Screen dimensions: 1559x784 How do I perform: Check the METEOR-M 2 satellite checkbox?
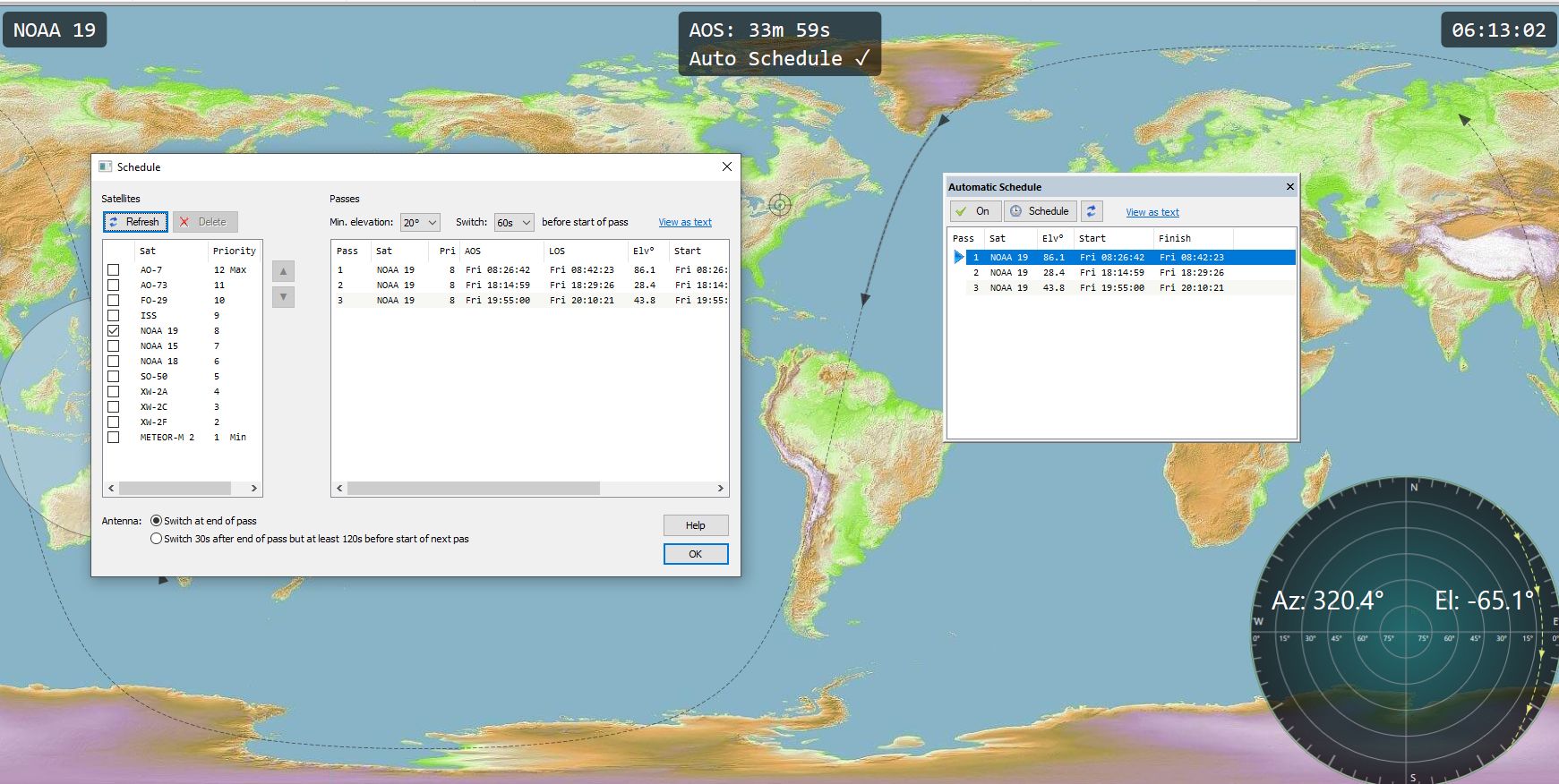(x=114, y=438)
